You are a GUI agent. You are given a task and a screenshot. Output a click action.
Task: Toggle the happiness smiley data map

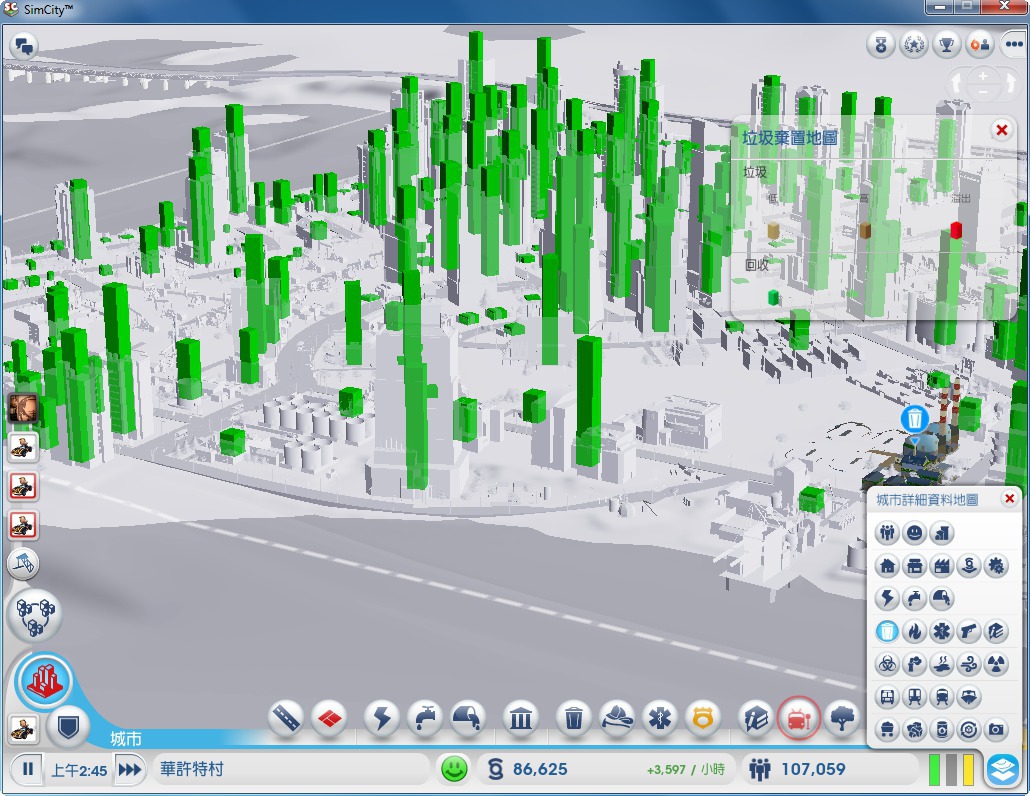point(914,534)
